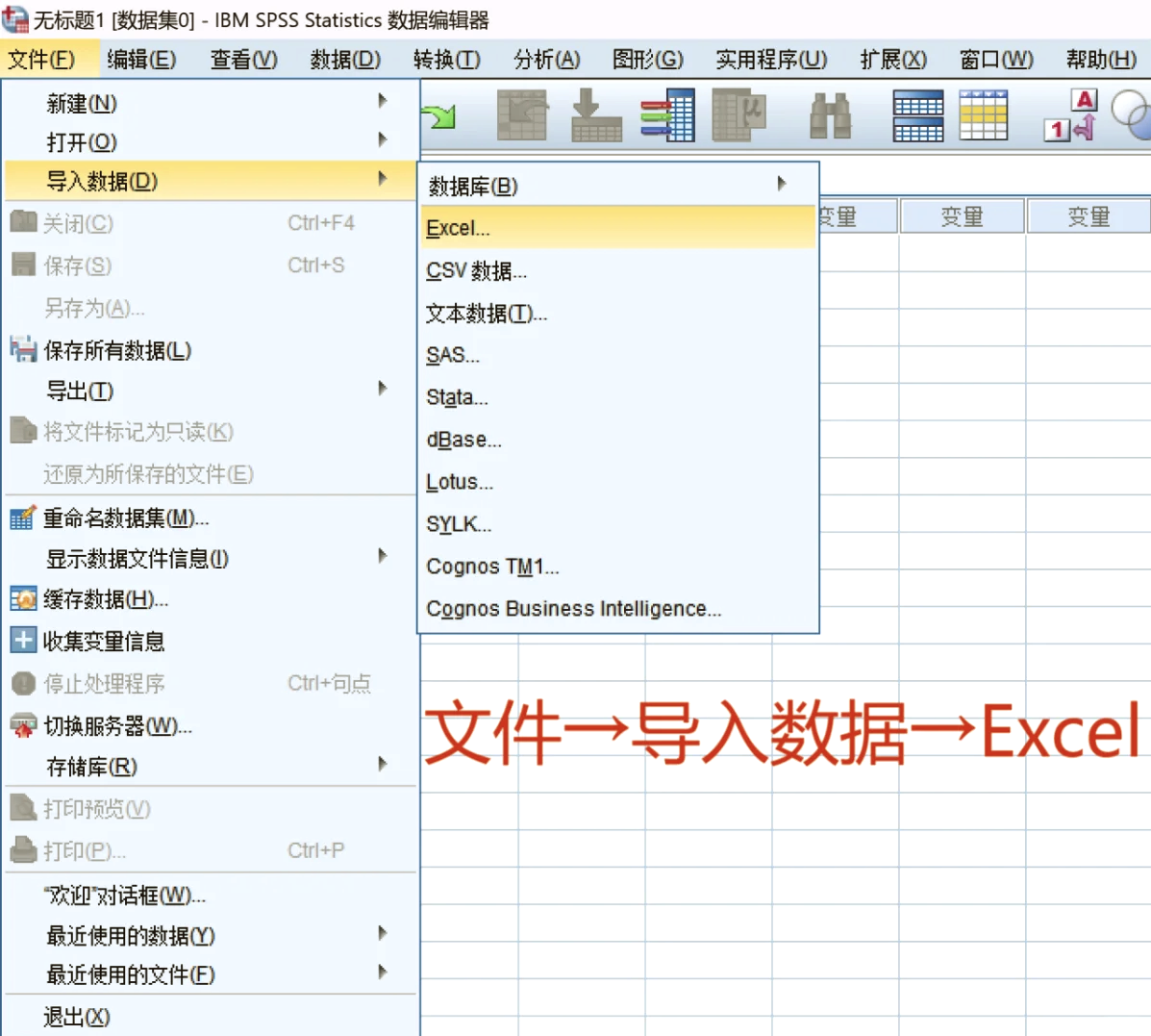Click the Variables list toolbar icon

pos(667,114)
